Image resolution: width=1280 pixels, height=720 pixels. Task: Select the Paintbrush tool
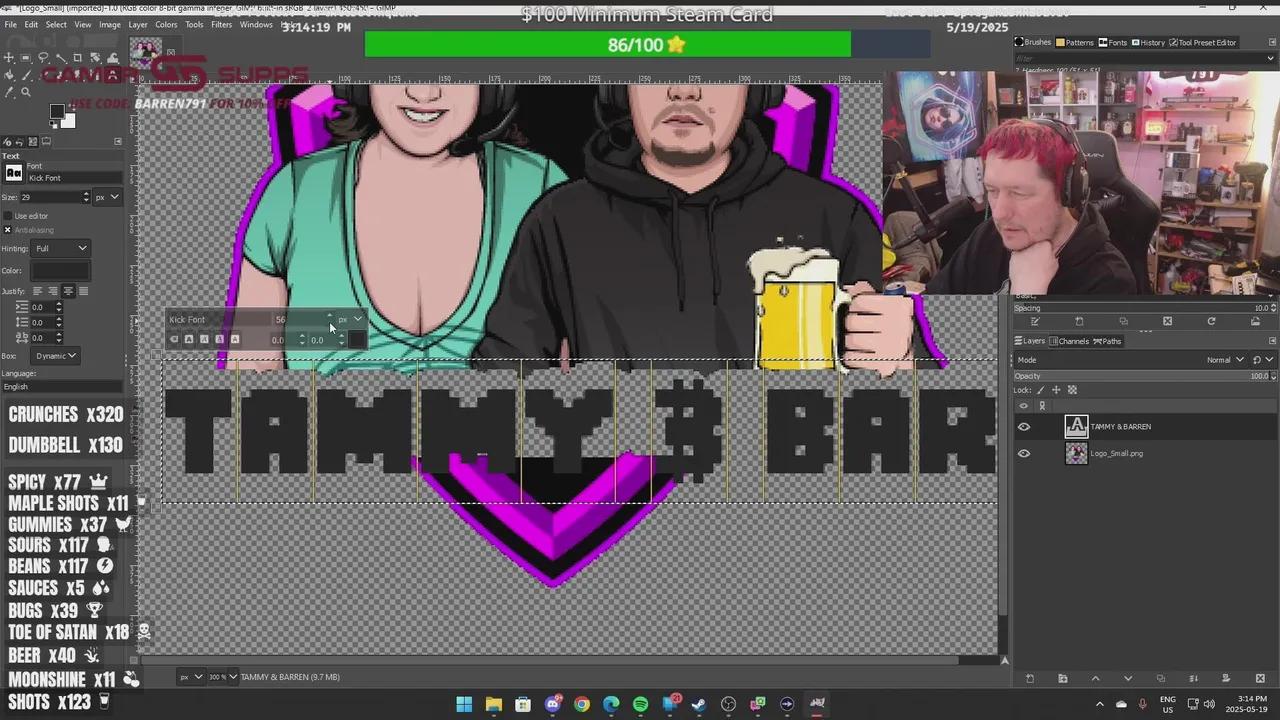(25, 75)
